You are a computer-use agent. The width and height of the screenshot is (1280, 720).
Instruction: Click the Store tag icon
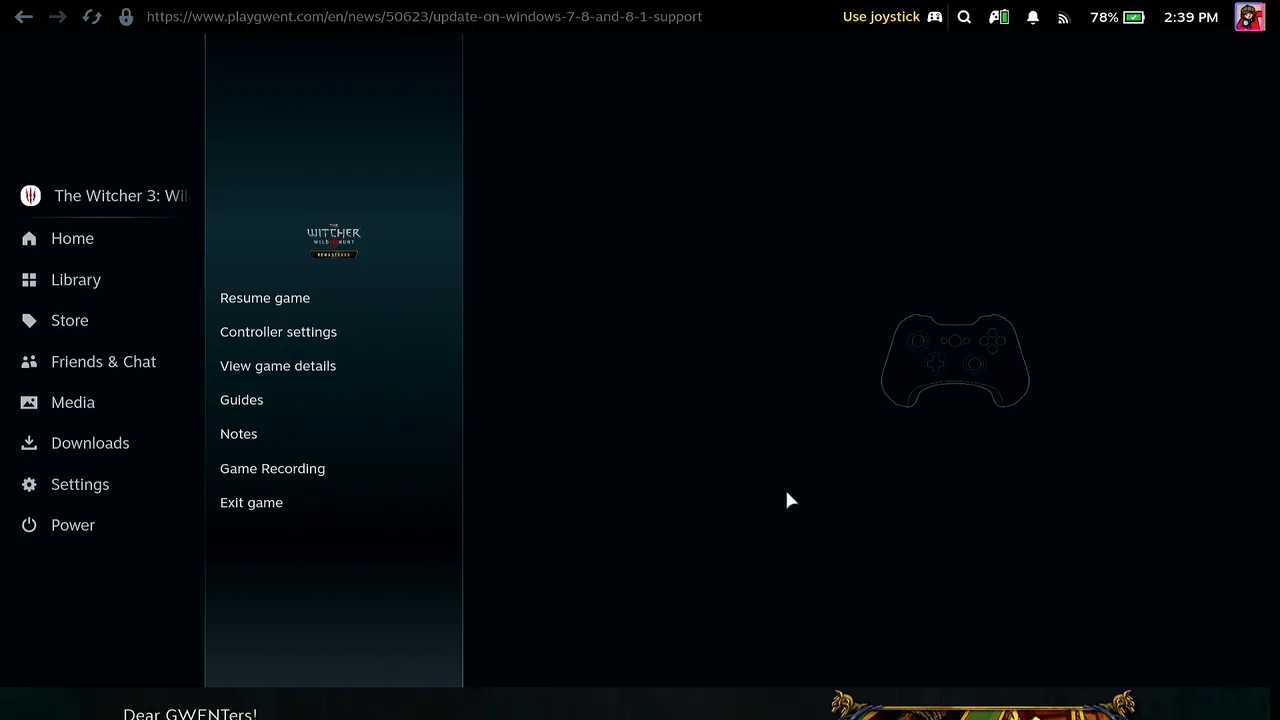pyautogui.click(x=29, y=321)
